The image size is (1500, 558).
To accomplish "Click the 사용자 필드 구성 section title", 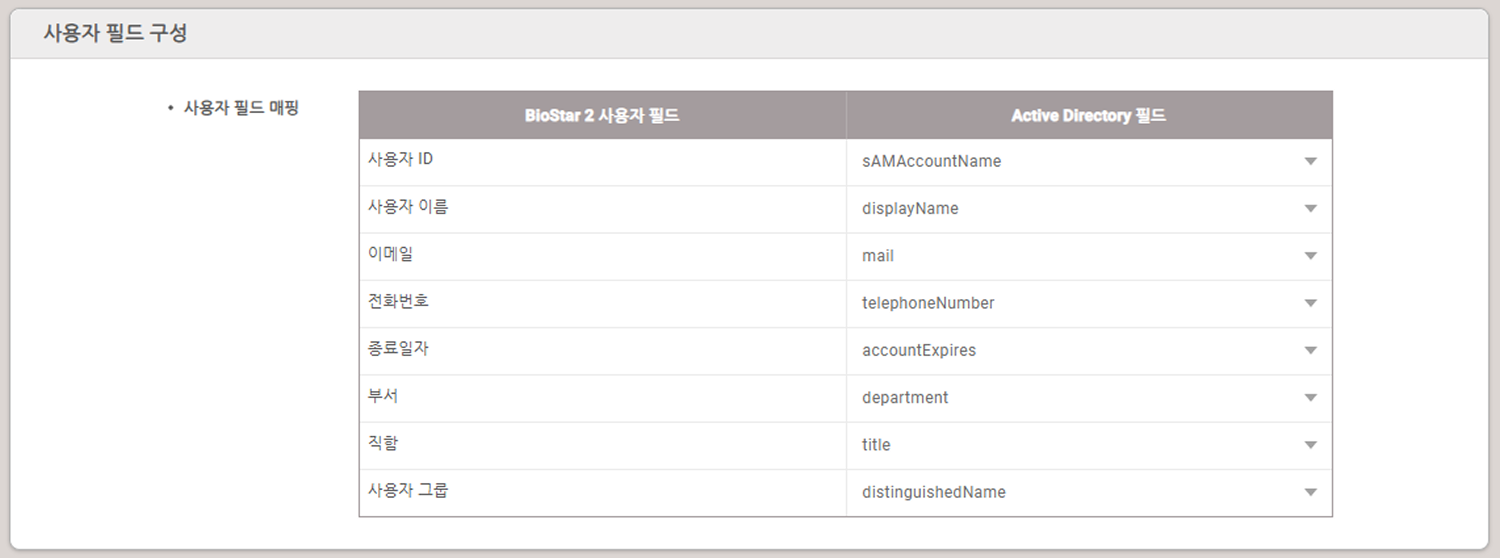I will [115, 32].
